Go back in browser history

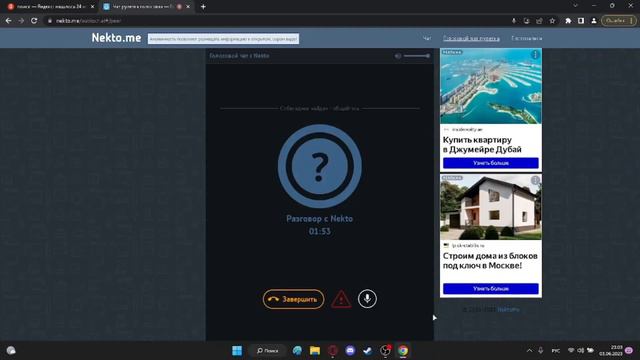tap(9, 20)
